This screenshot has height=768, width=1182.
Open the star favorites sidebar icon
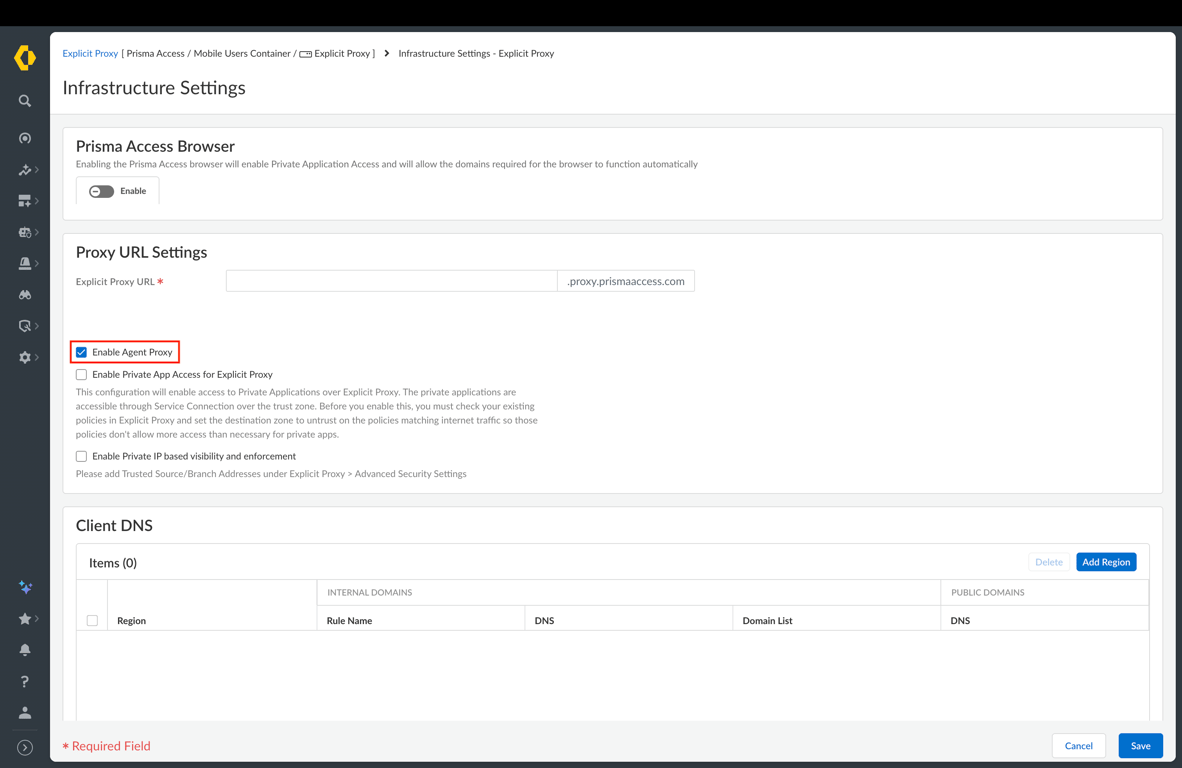click(x=25, y=619)
